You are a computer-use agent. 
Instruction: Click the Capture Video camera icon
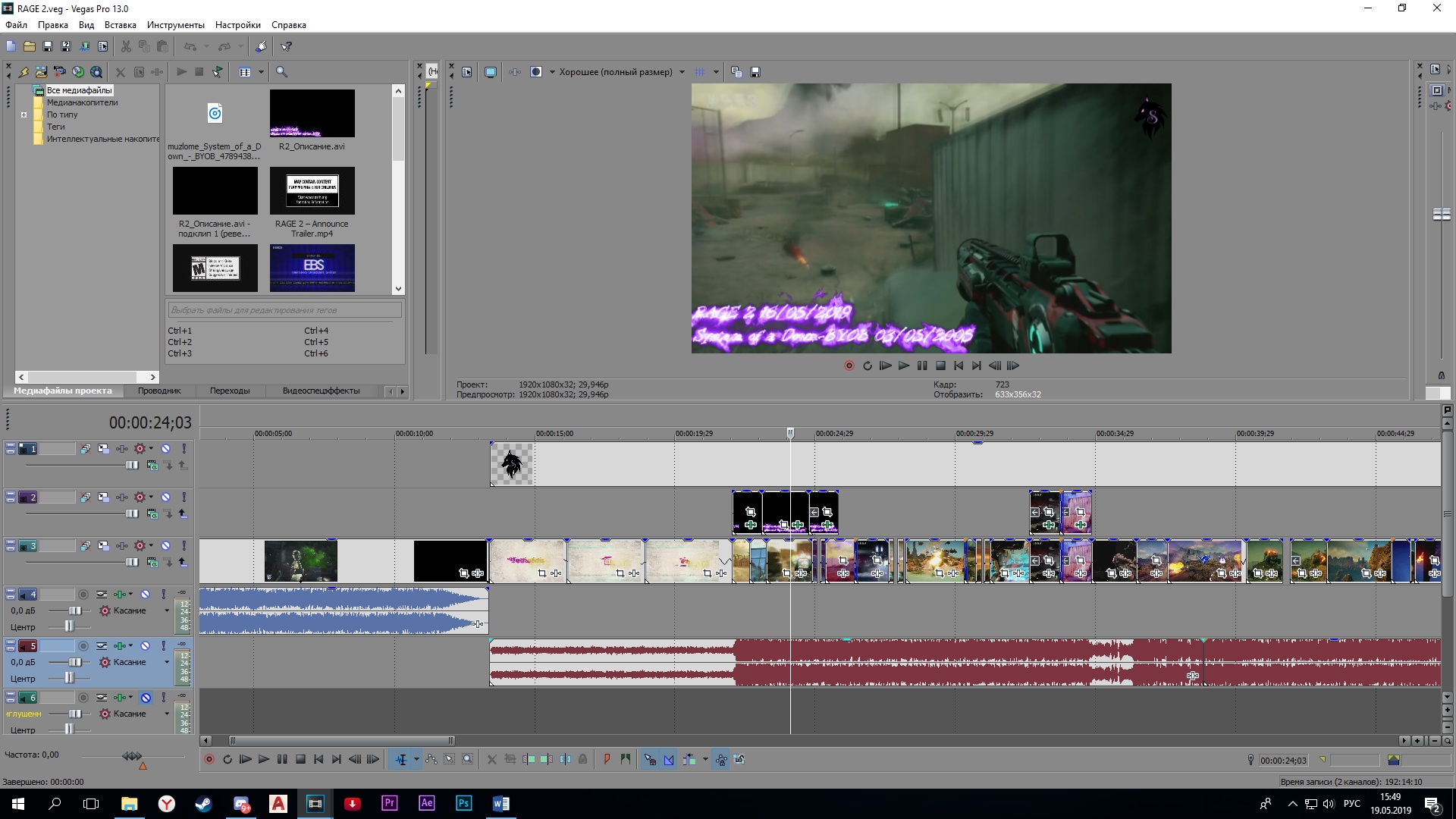pos(59,72)
